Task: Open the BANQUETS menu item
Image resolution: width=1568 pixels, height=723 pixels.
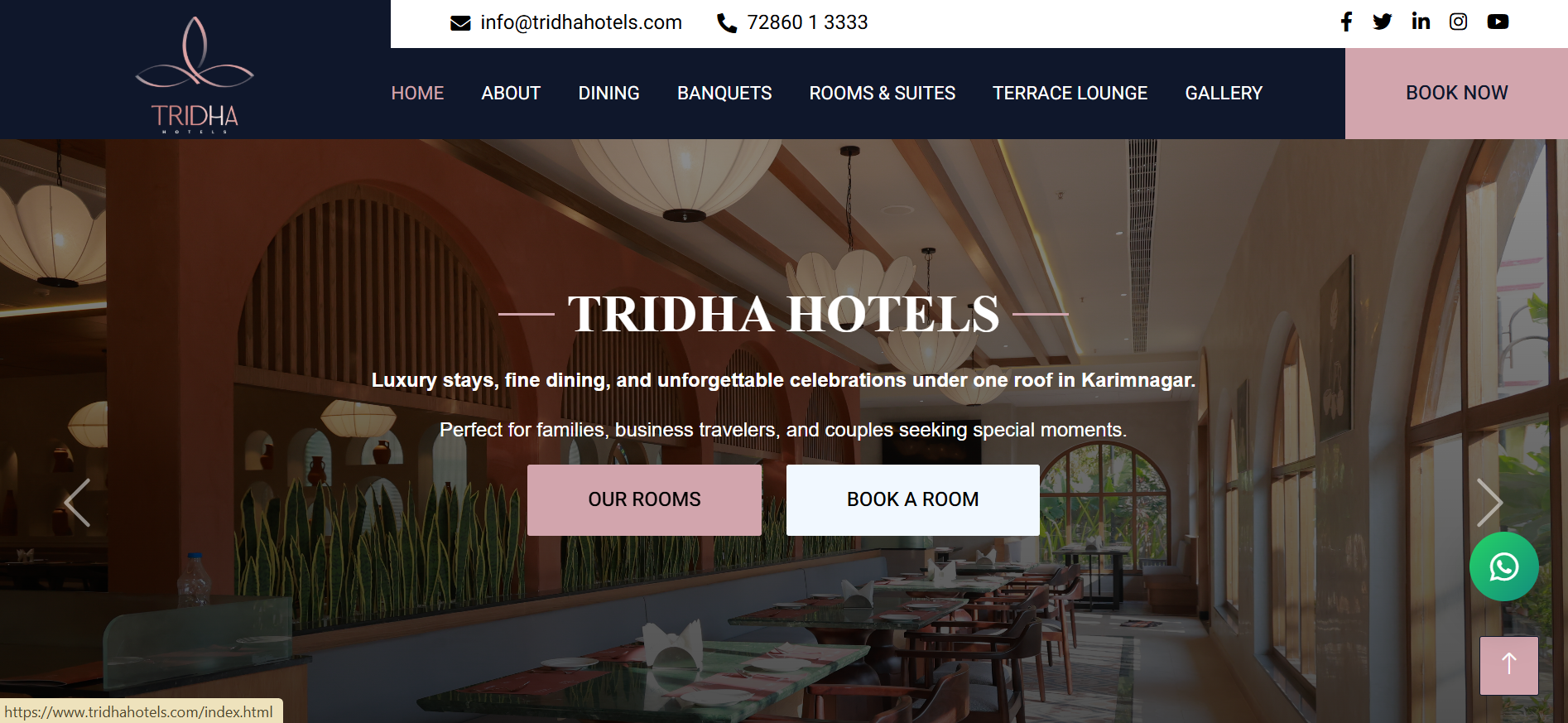Action: pos(724,93)
